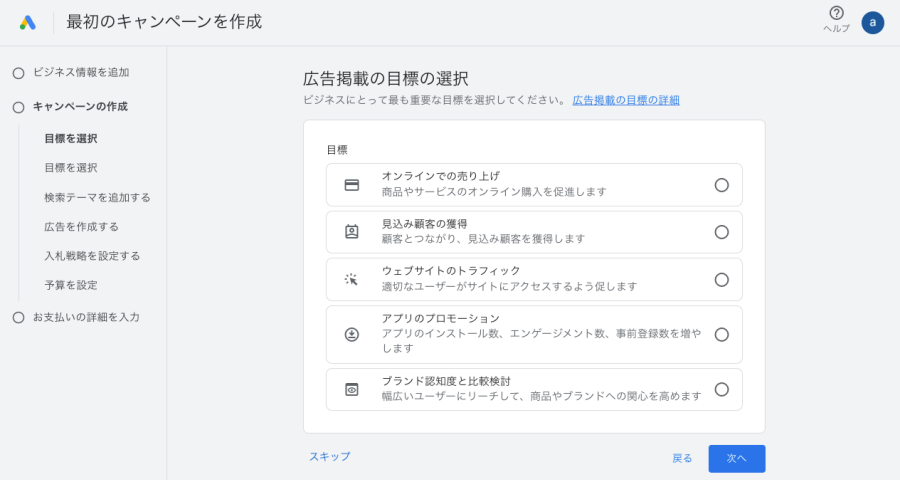Click step circle beside お支払いの詳細を入力
Viewport: 900px width, 480px height.
18,318
